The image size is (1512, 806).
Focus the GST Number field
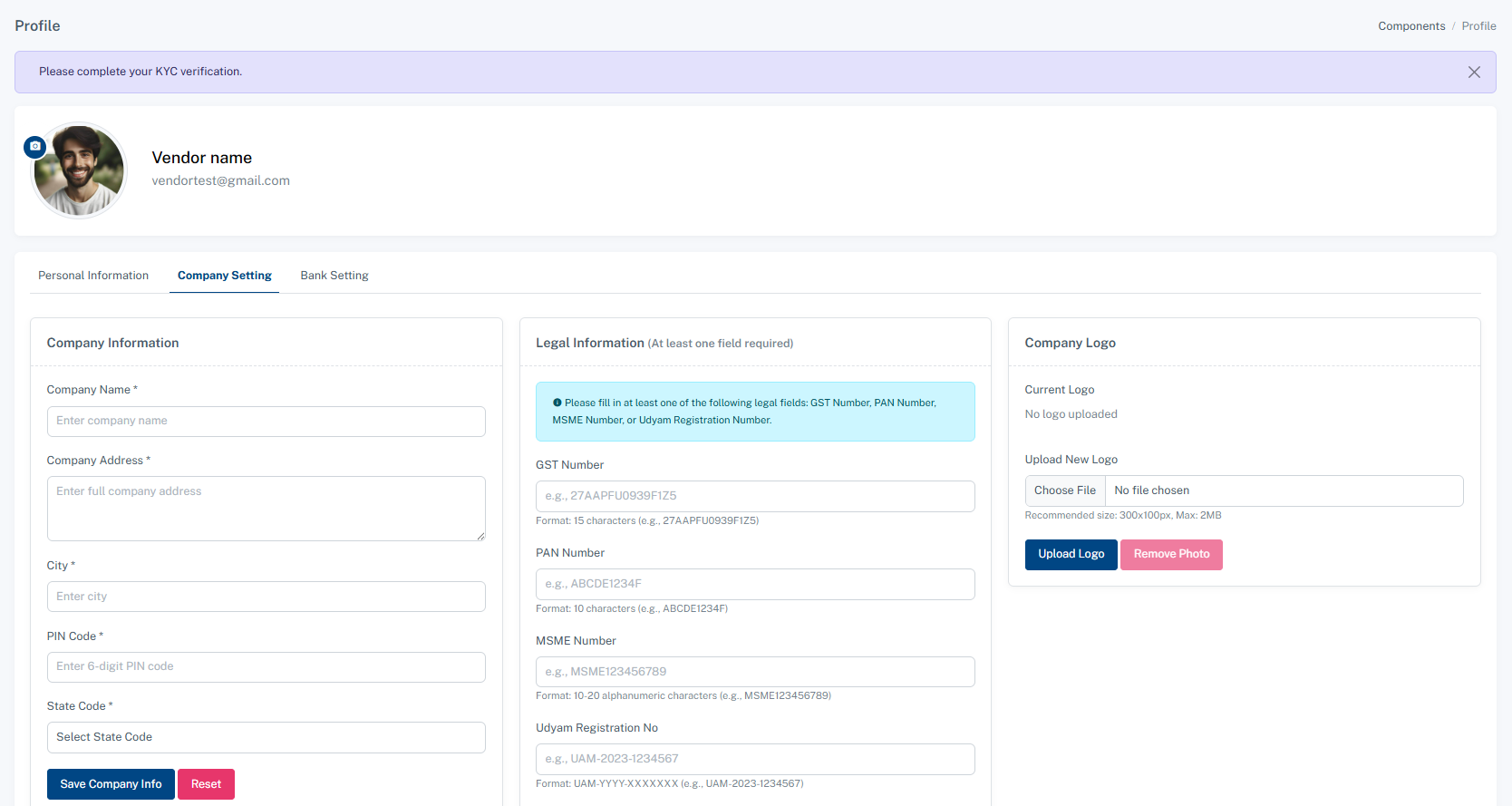(x=754, y=496)
